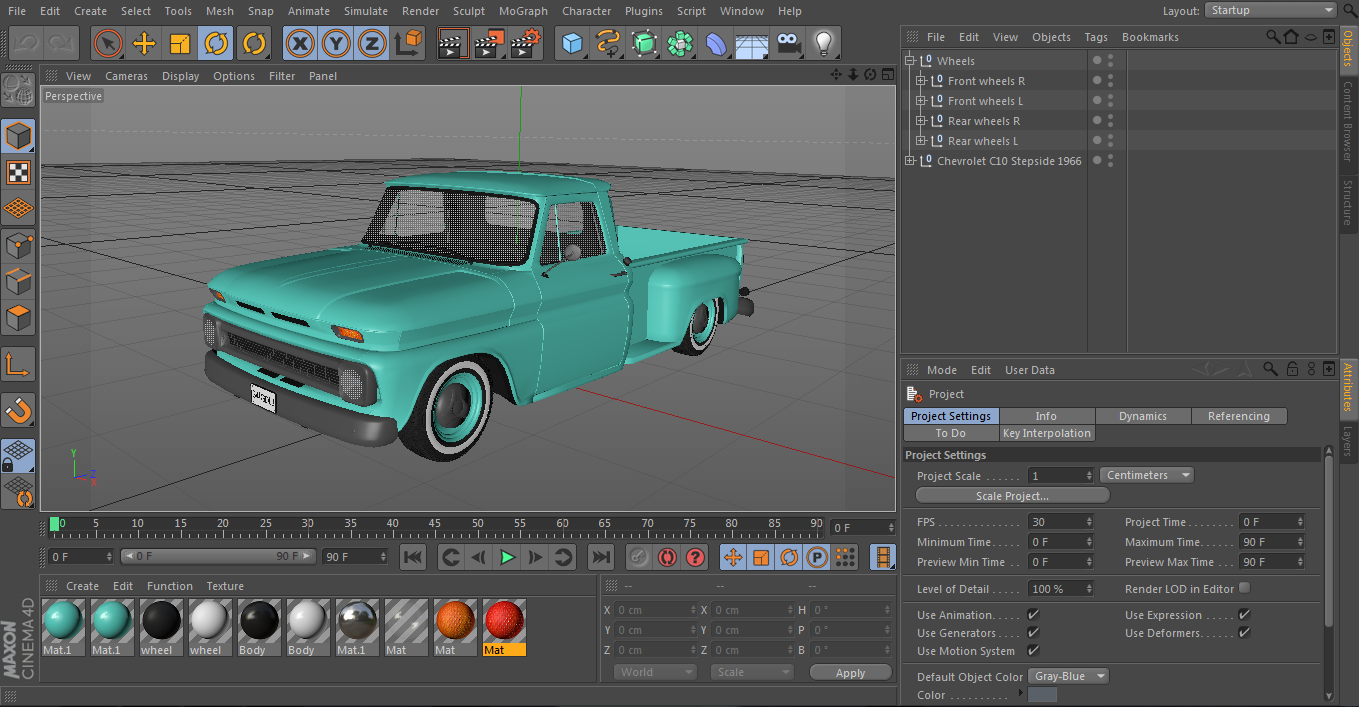Open the Centimeters unit dropdown
1359x707 pixels.
point(1146,475)
